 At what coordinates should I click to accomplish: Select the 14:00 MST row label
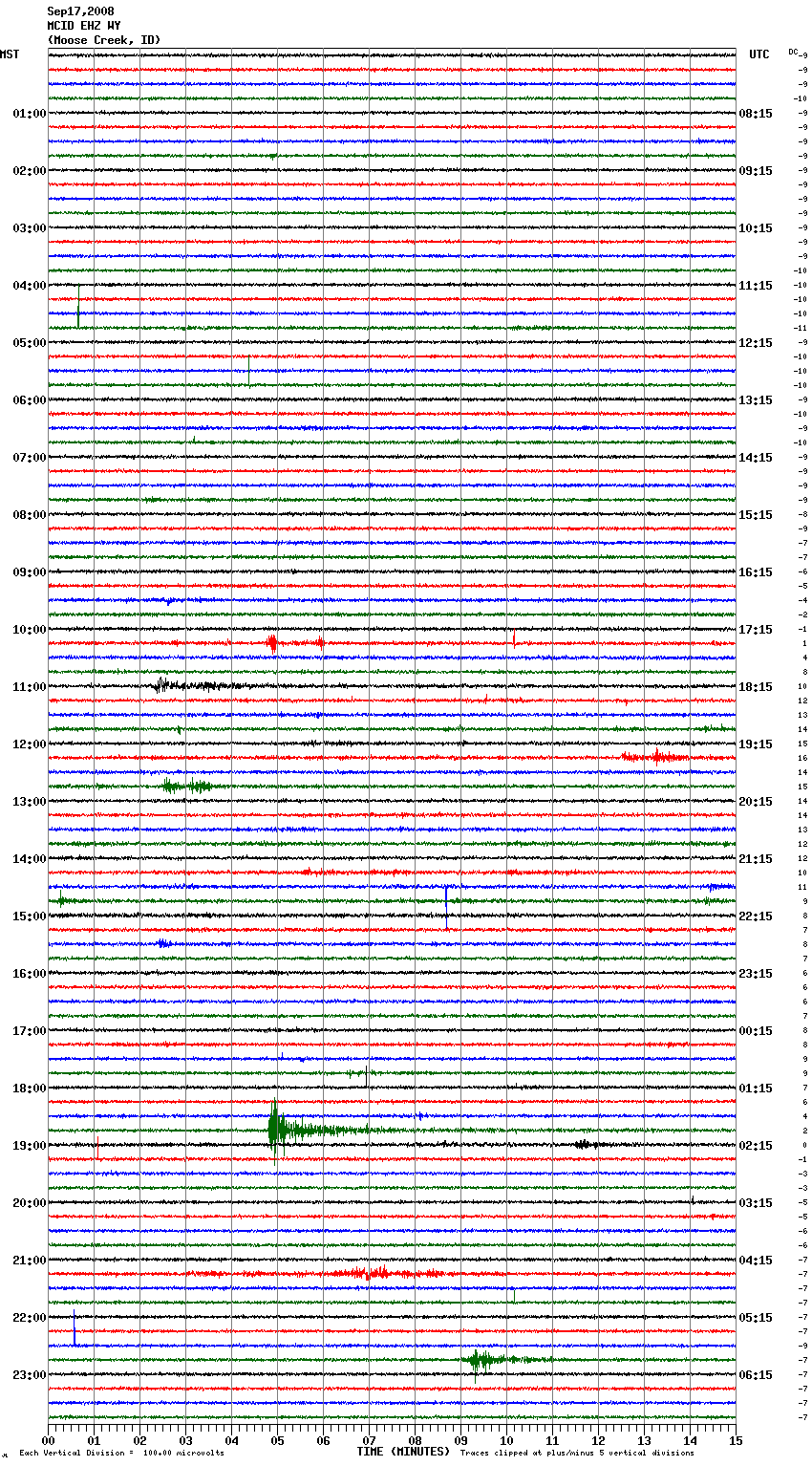tap(29, 859)
